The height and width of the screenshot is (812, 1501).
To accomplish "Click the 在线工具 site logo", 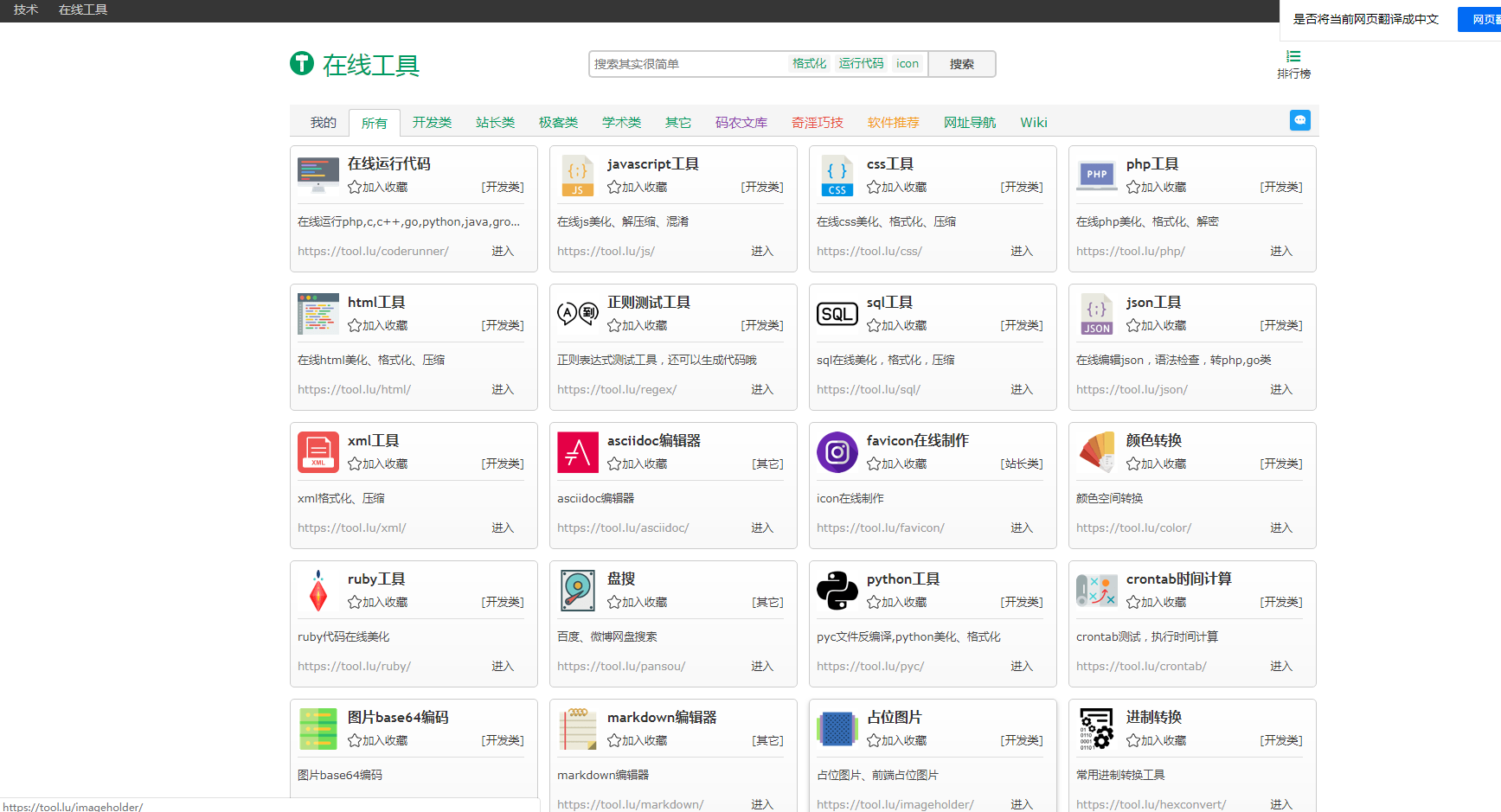I will [x=355, y=65].
